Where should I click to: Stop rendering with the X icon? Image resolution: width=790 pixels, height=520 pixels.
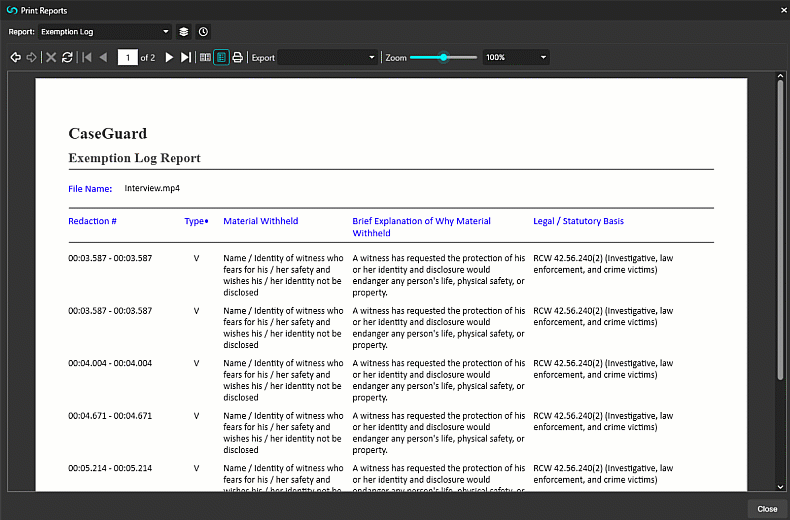tap(51, 57)
